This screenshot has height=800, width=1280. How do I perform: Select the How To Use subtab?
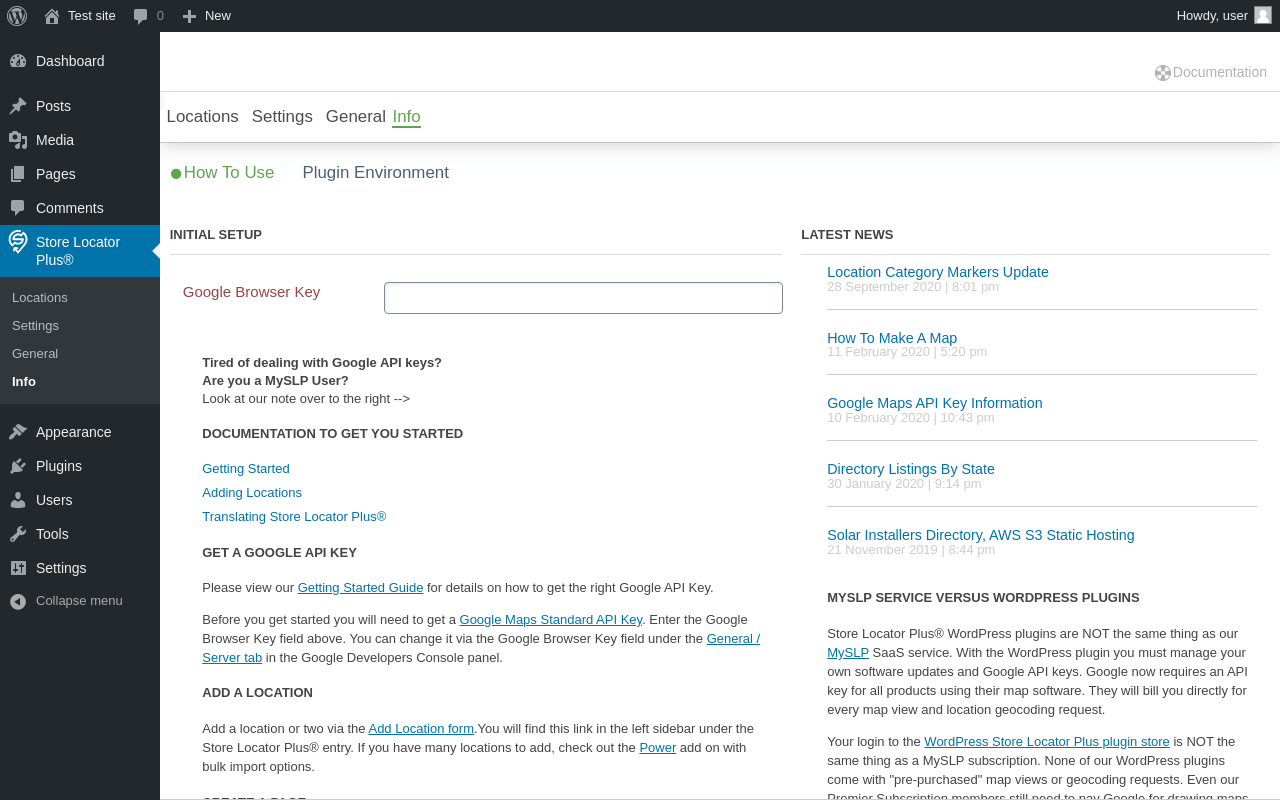229,173
